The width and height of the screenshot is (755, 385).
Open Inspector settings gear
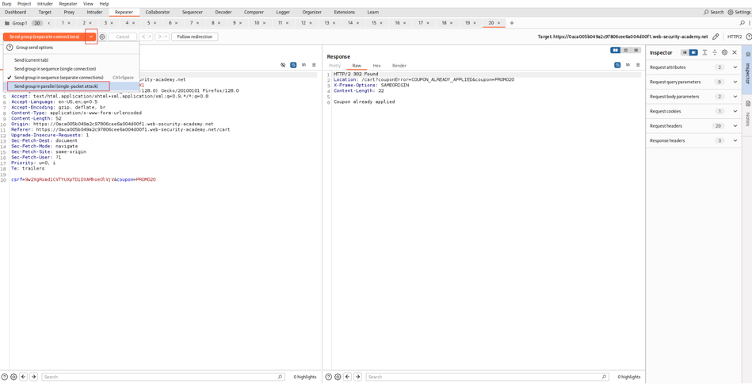click(x=725, y=52)
